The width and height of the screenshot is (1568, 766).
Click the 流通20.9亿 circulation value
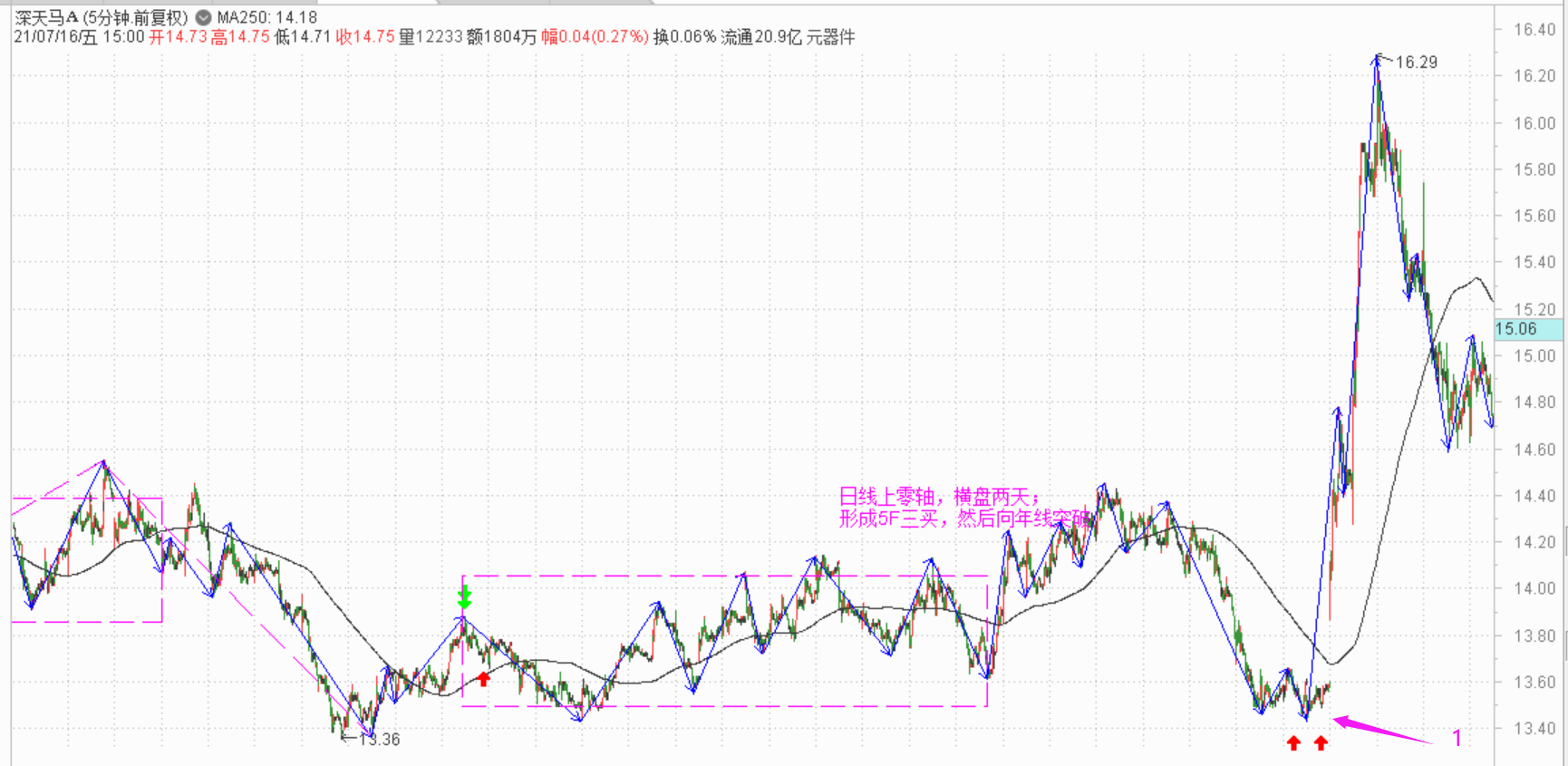pos(761,37)
